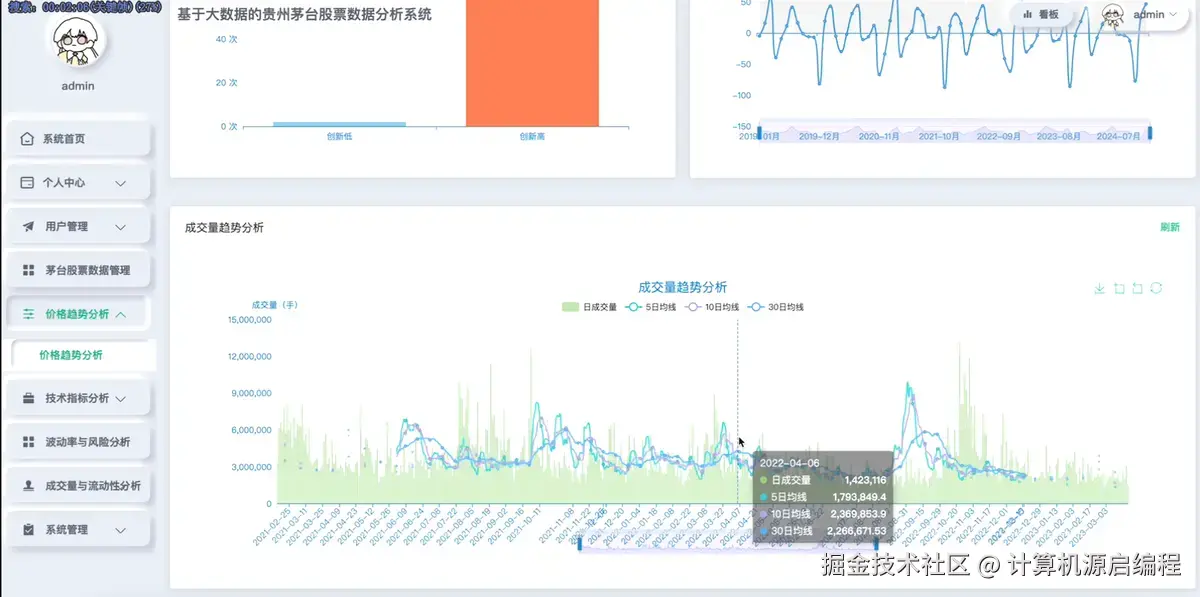Screen dimensions: 1200x597
Task: Click the 创新低 axis label
Action: 340,137
